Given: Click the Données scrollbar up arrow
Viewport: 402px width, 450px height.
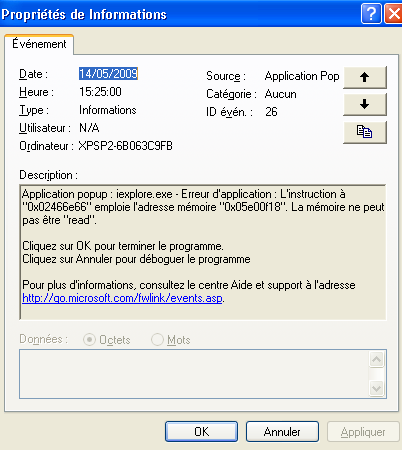Looking at the screenshot, I should click(x=377, y=359).
